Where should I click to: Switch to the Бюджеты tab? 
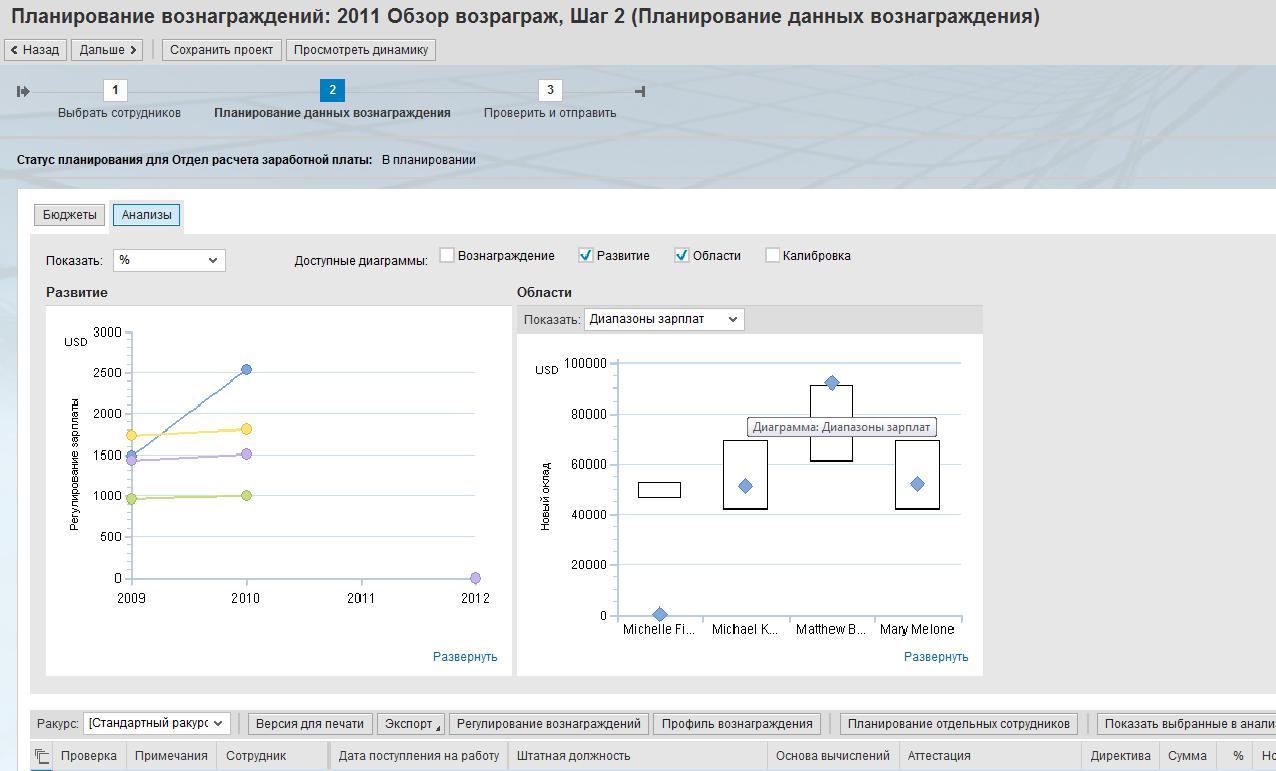(x=70, y=215)
